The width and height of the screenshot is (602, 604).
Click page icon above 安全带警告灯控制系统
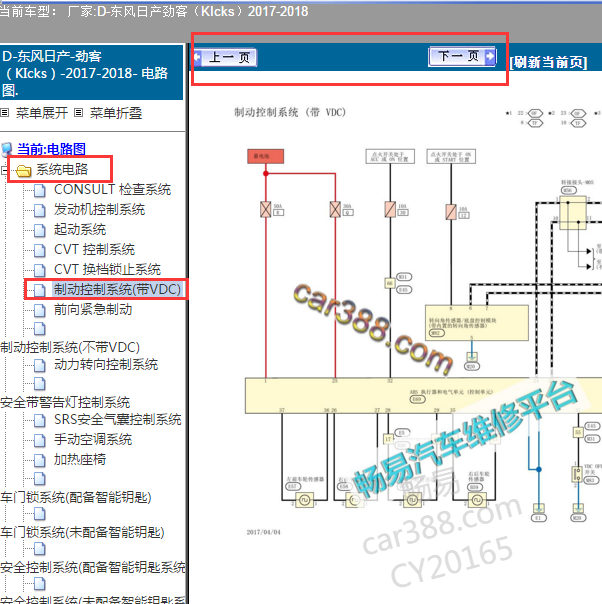coord(39,384)
